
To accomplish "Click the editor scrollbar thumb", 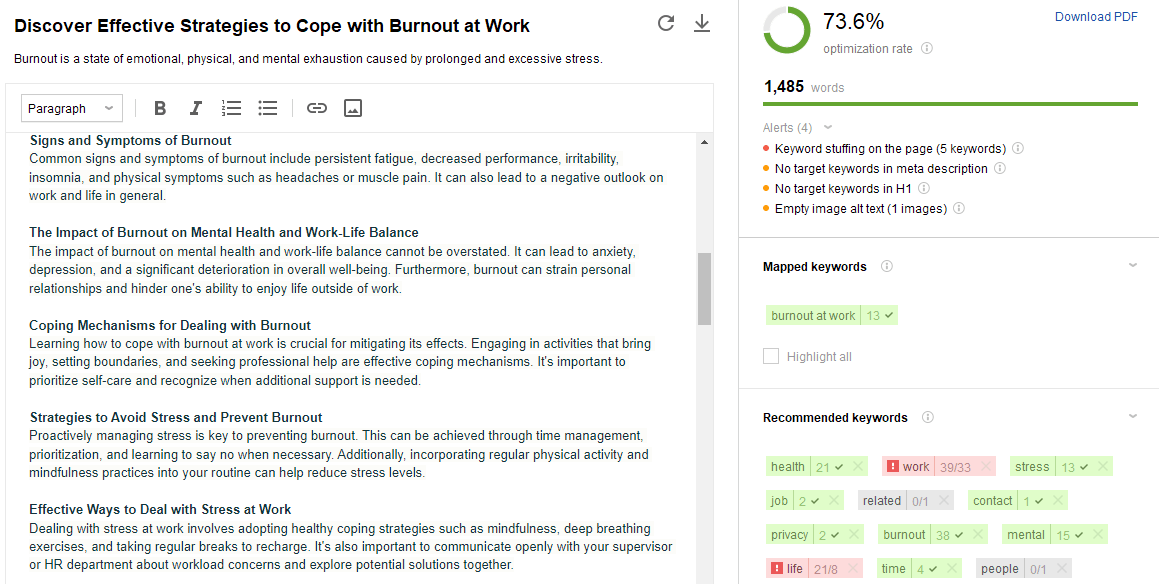I will coord(704,288).
